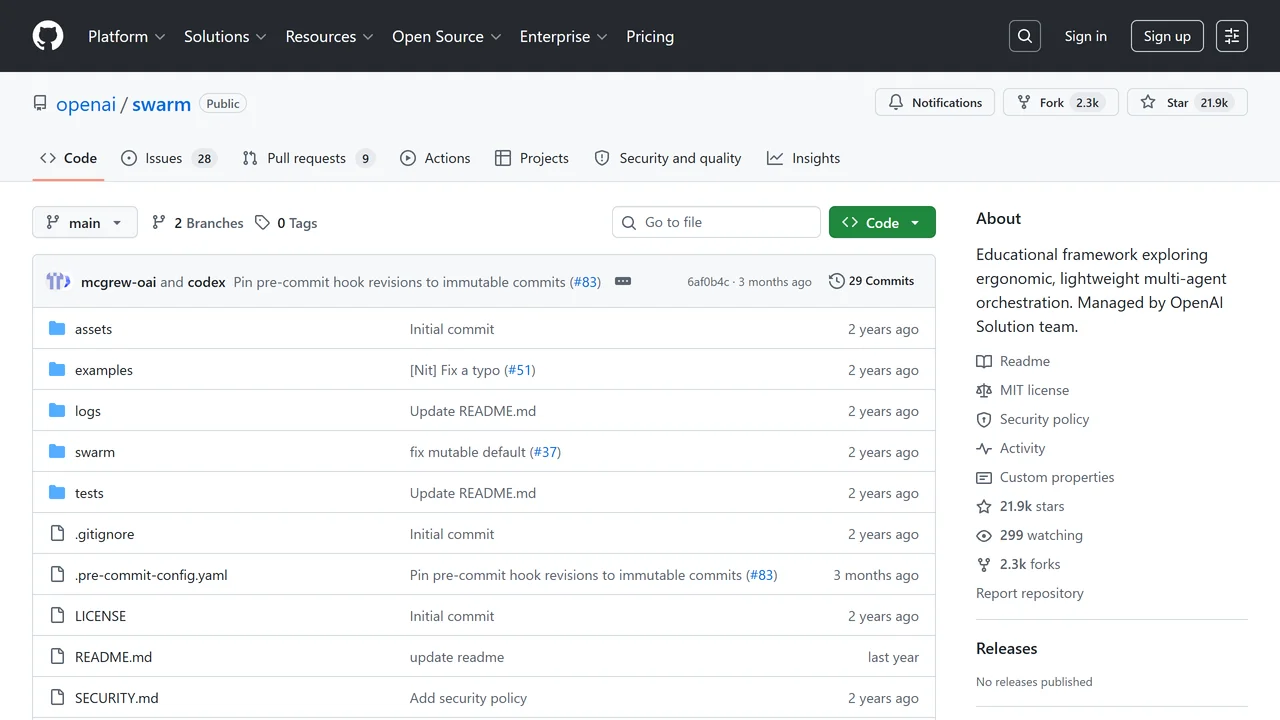This screenshot has height=720, width=1280.
Task: Click the tests folder icon
Action: (57, 493)
